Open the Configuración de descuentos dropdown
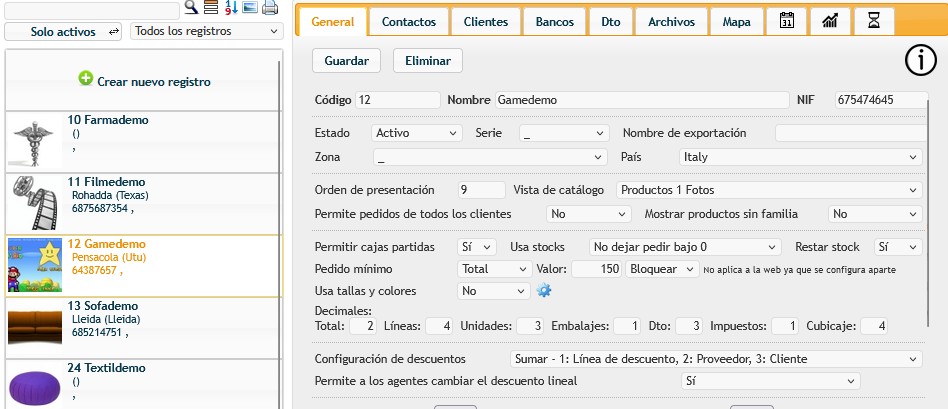This screenshot has height=409, width=948. tap(716, 359)
